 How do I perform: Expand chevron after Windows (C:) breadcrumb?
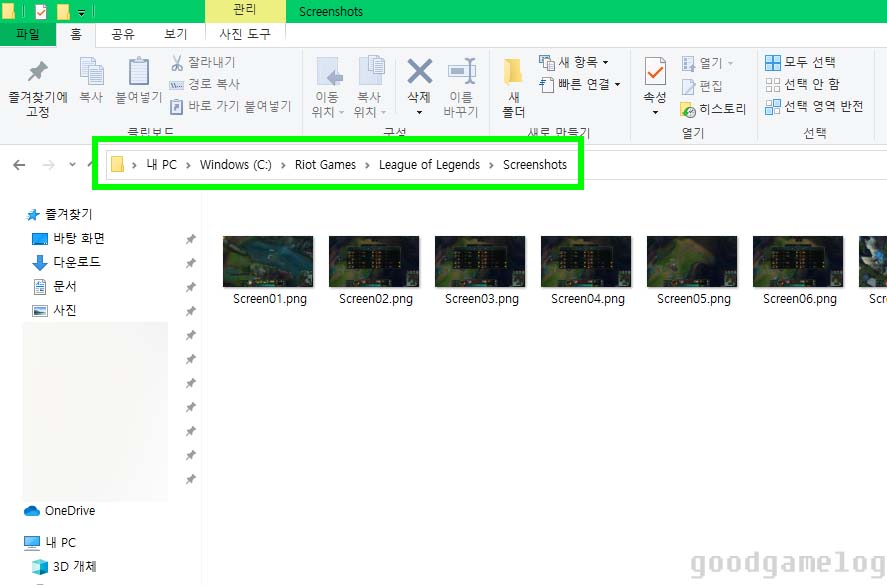coord(283,165)
